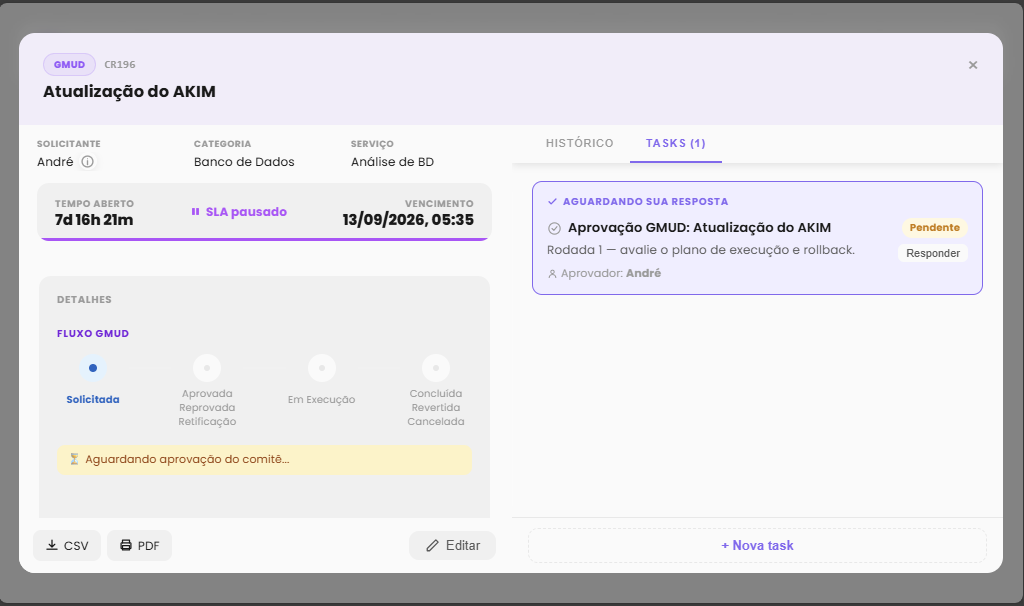Click the SLA pausado status text
The image size is (1024, 606).
pyautogui.click(x=246, y=212)
